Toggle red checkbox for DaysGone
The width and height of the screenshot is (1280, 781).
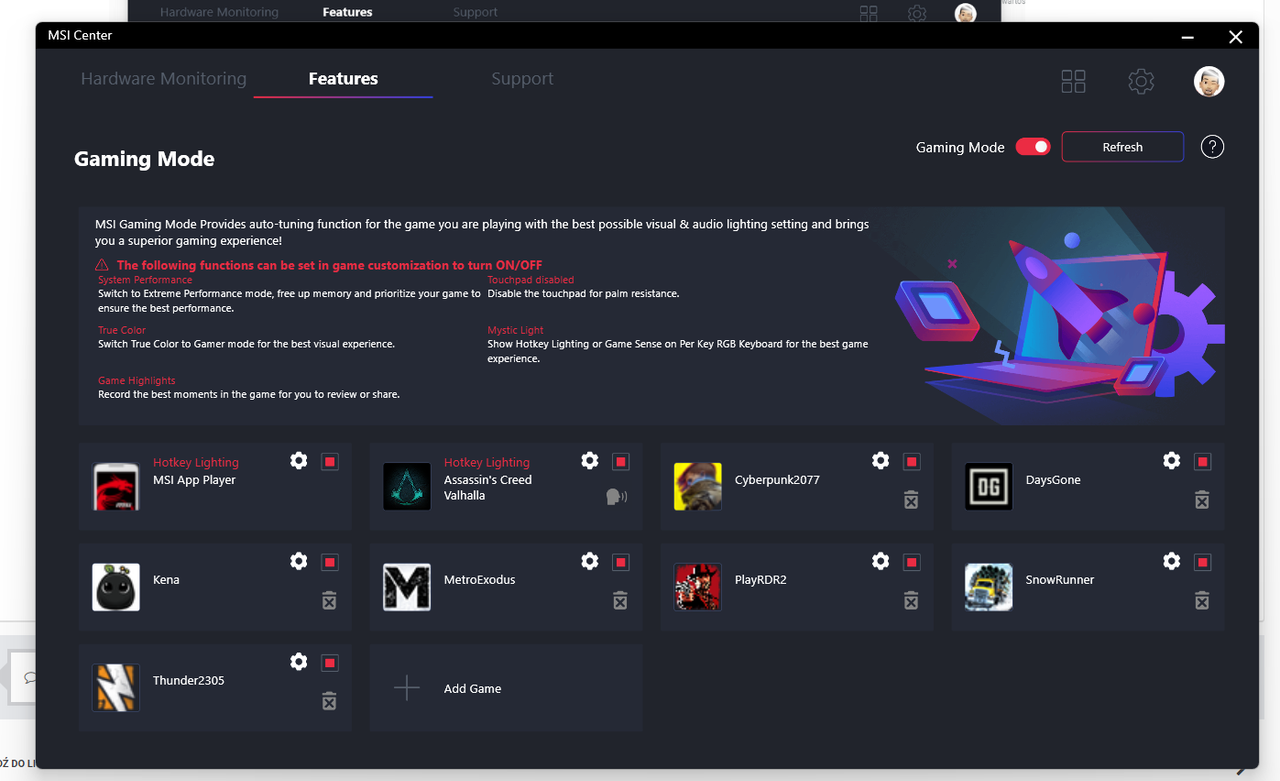[x=1203, y=461]
